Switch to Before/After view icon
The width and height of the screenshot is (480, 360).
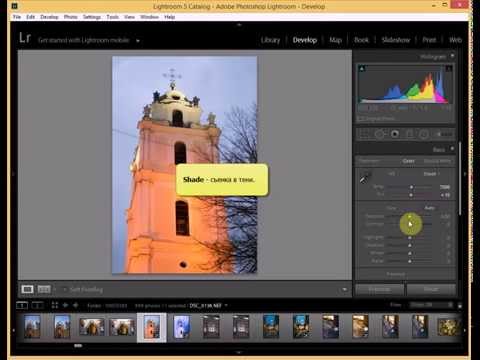tap(44, 289)
